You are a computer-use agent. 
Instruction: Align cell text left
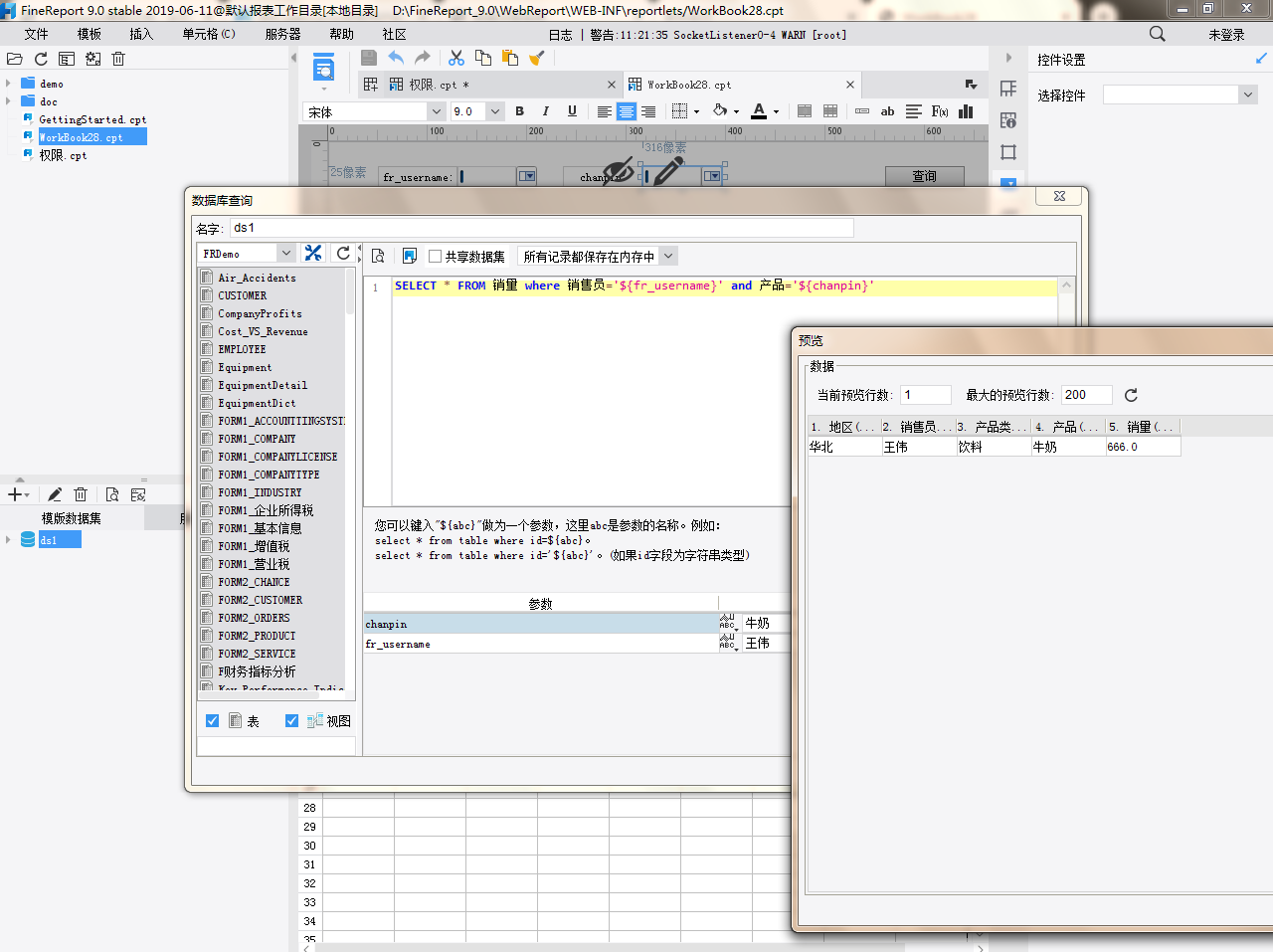(604, 111)
